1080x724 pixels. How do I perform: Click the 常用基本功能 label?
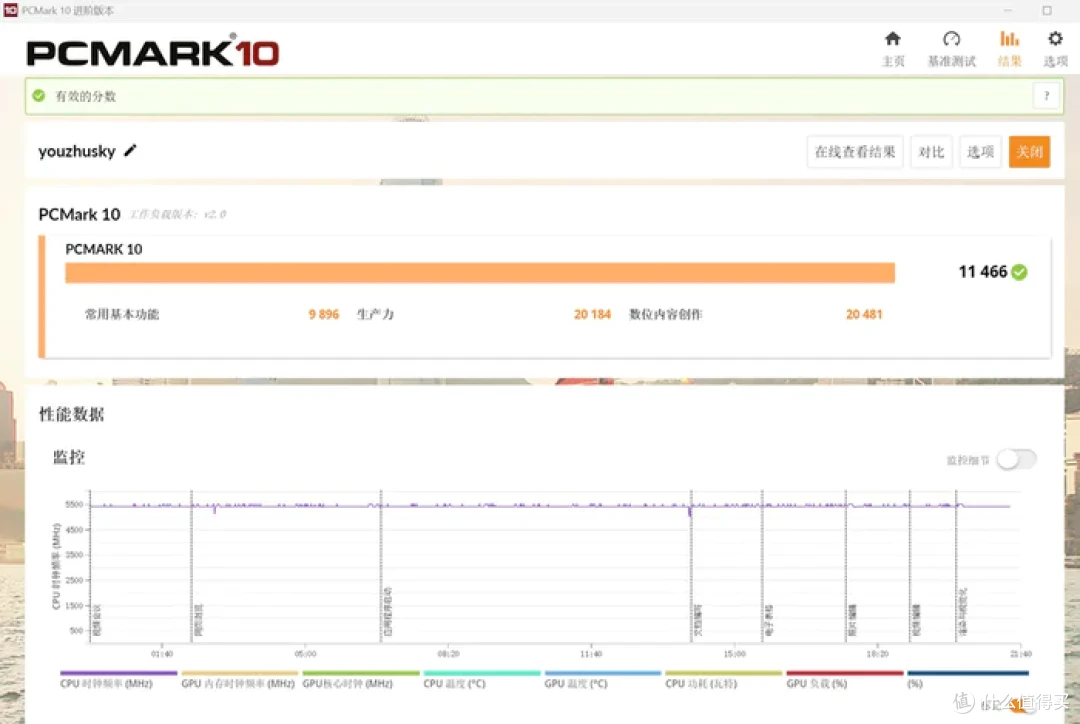tap(122, 314)
